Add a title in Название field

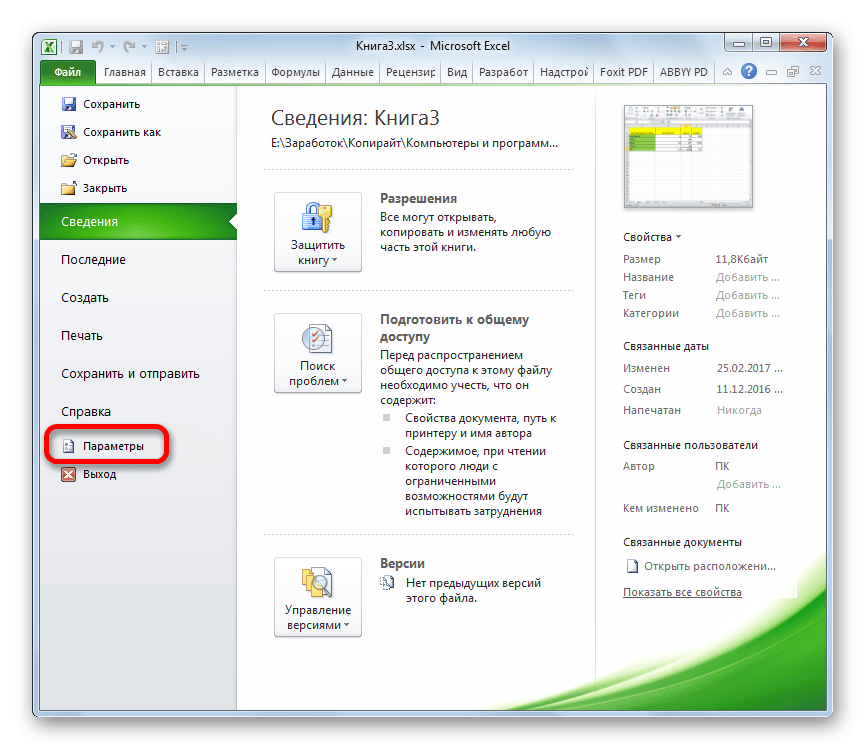(x=747, y=277)
